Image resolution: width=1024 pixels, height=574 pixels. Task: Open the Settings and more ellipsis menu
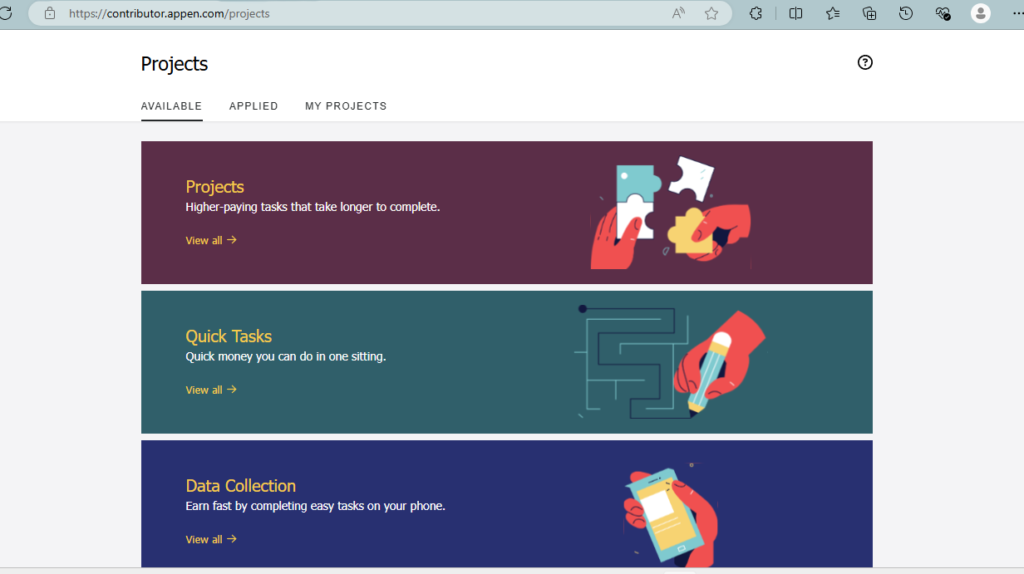click(1017, 13)
